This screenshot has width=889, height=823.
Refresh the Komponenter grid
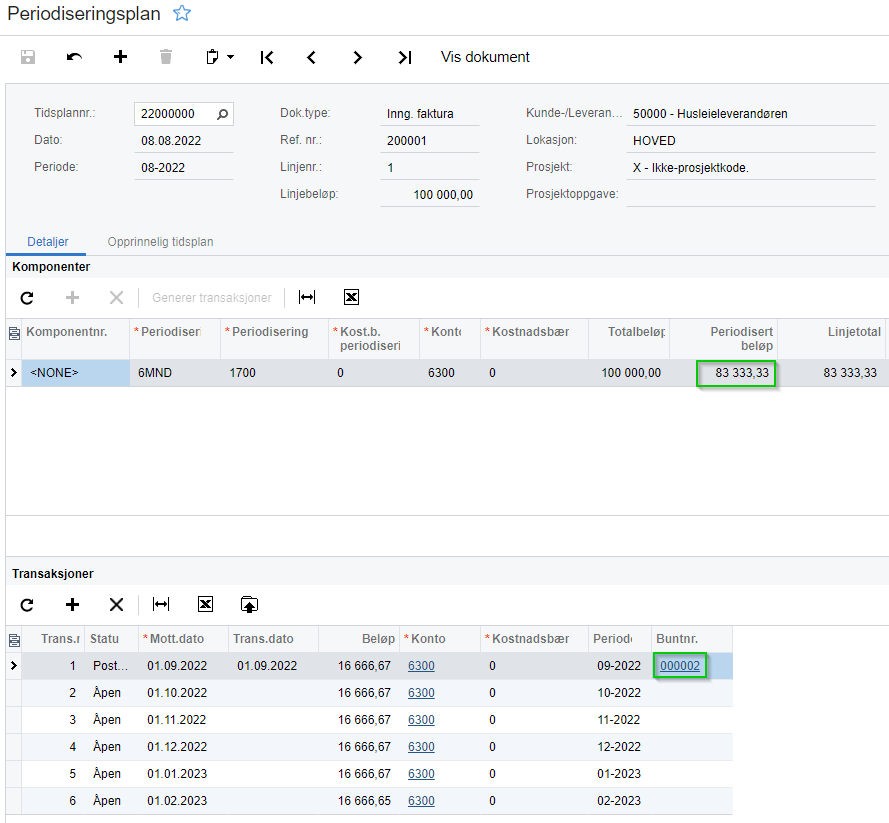pos(27,298)
